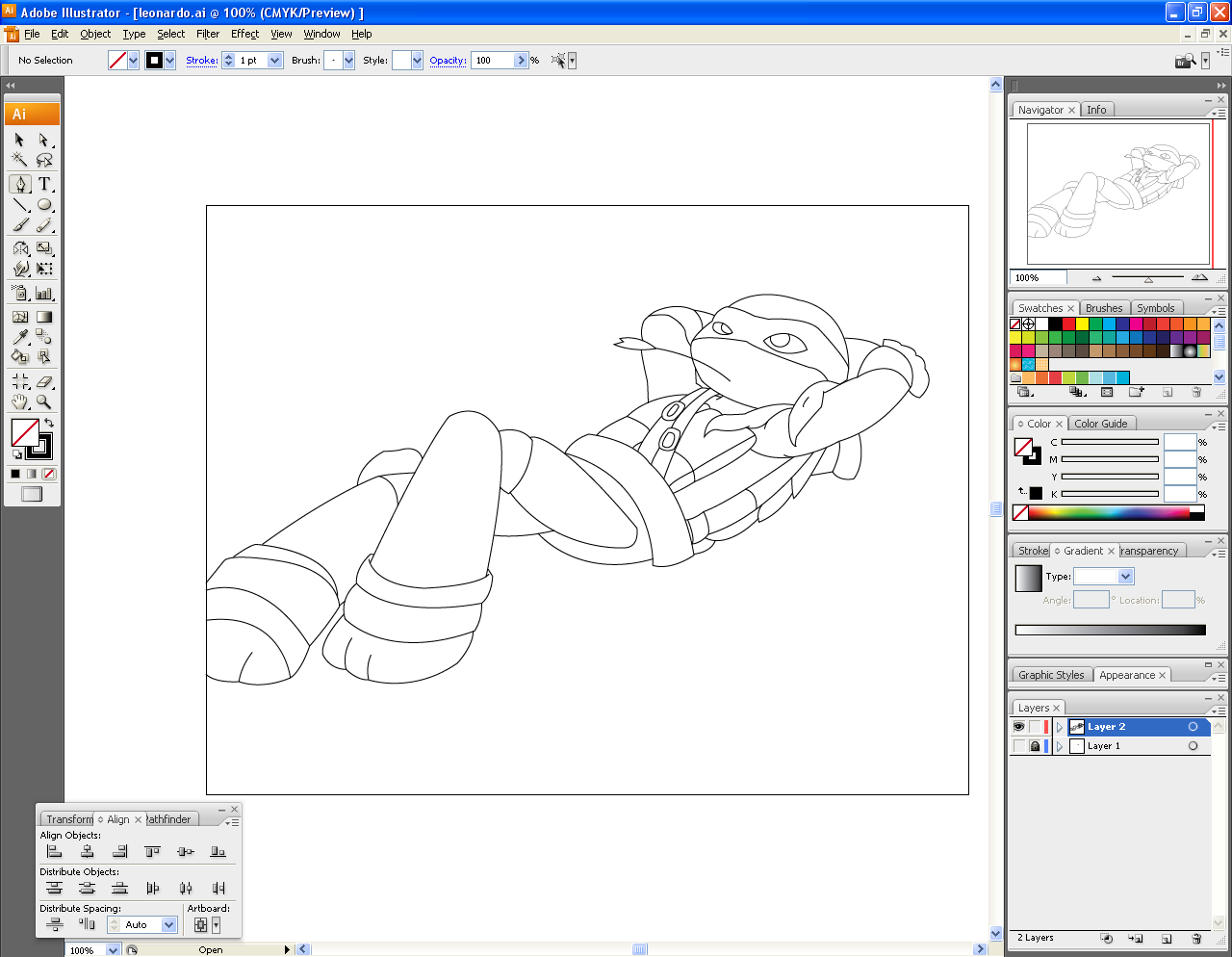Switch to the Symbols tab
1232x957 pixels.
coord(1155,308)
